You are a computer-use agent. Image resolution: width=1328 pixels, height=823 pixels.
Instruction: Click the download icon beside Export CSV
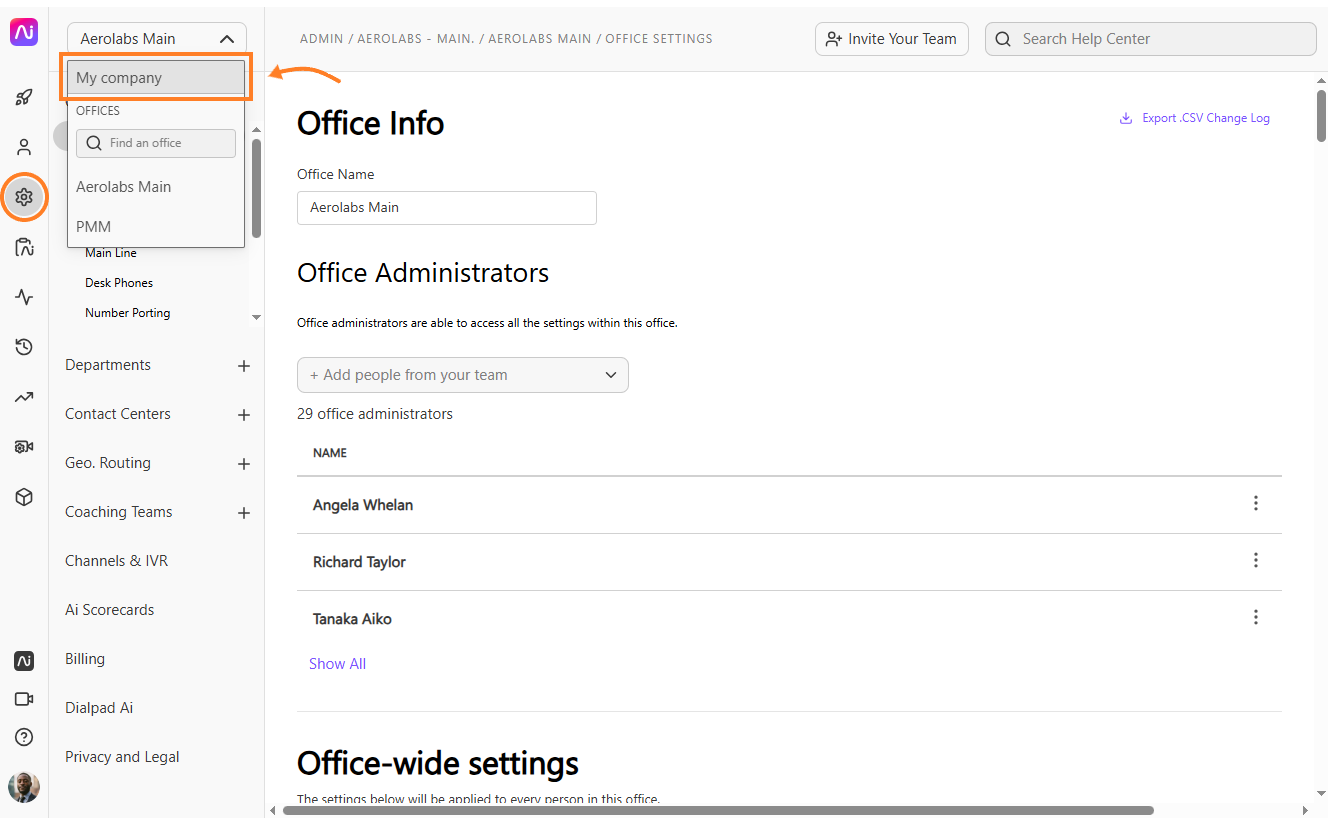pos(1126,118)
